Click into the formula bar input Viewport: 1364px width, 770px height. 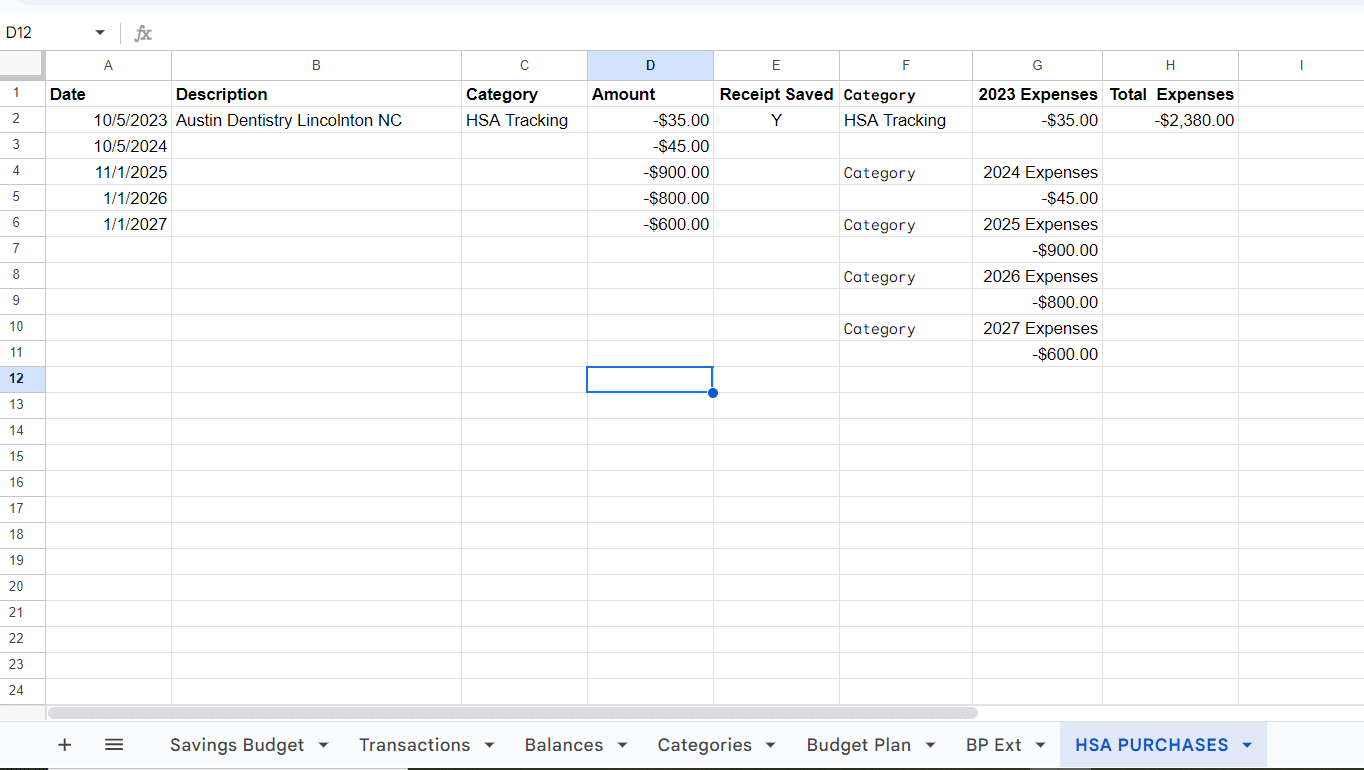[760, 33]
